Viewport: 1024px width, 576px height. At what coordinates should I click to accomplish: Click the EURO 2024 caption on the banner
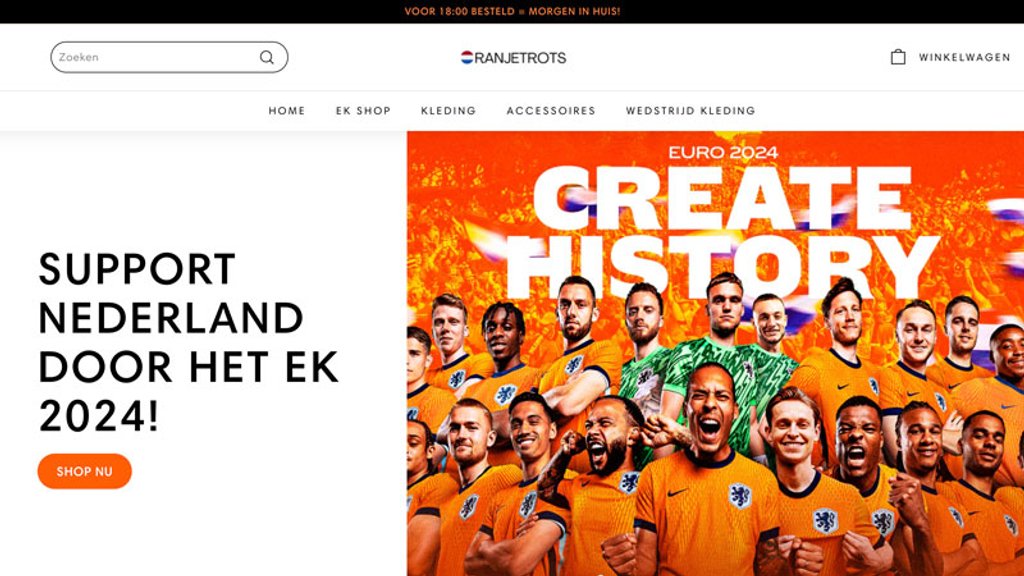click(x=723, y=153)
